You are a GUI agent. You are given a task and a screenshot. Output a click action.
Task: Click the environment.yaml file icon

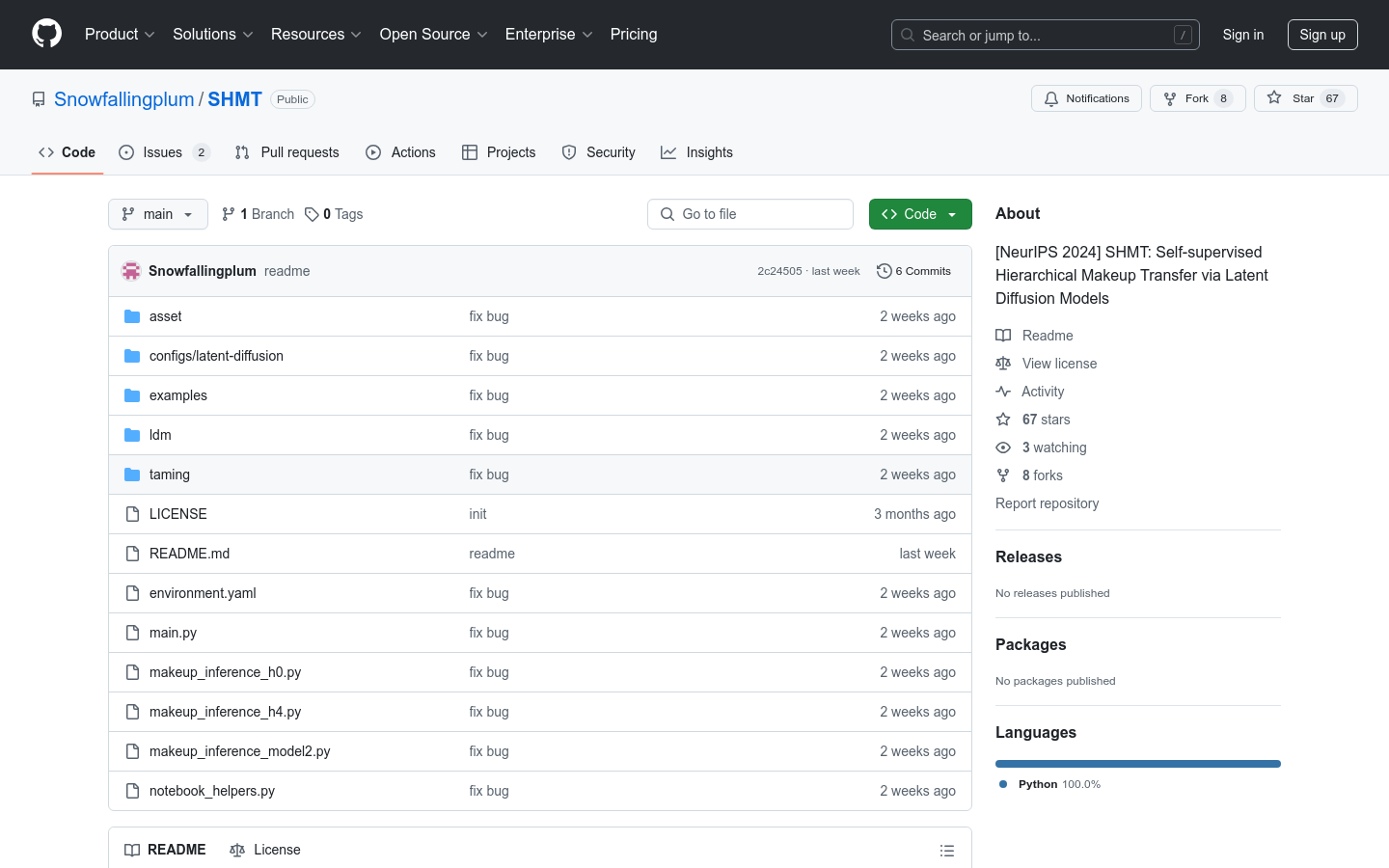click(x=132, y=593)
